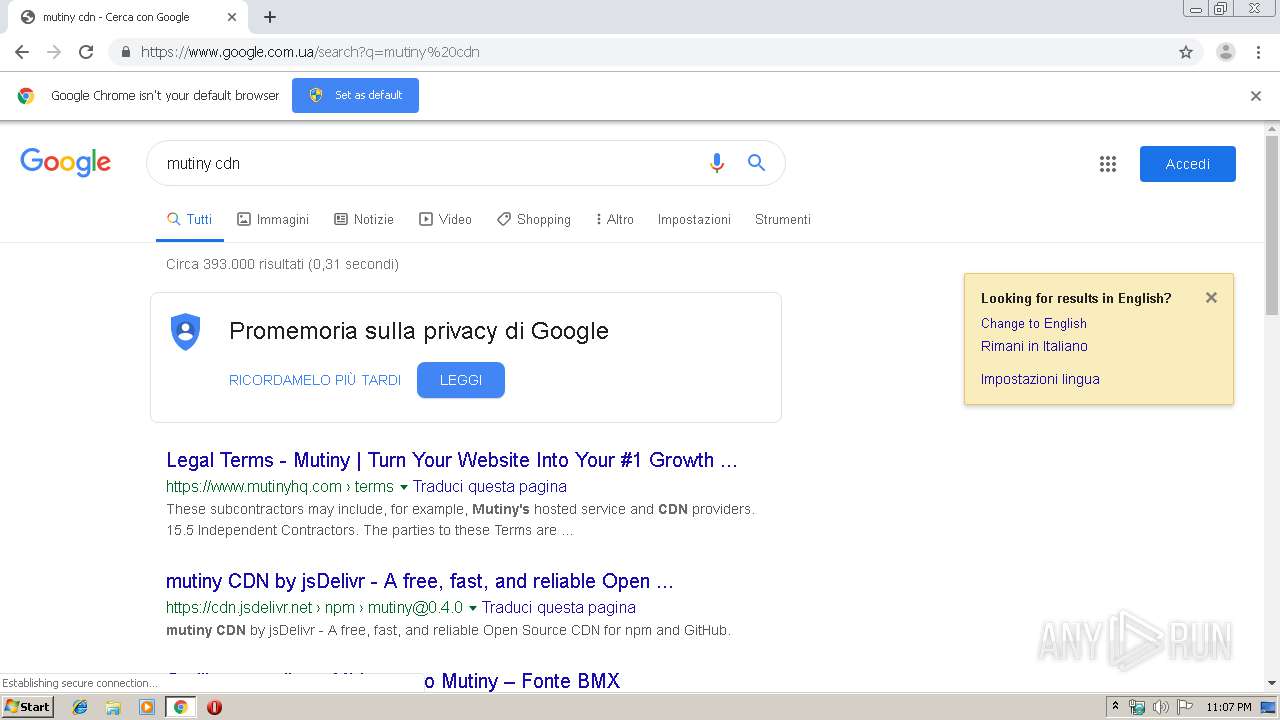The height and width of the screenshot is (720, 1280).
Task: Start voice search with microphone icon
Action: coord(716,163)
